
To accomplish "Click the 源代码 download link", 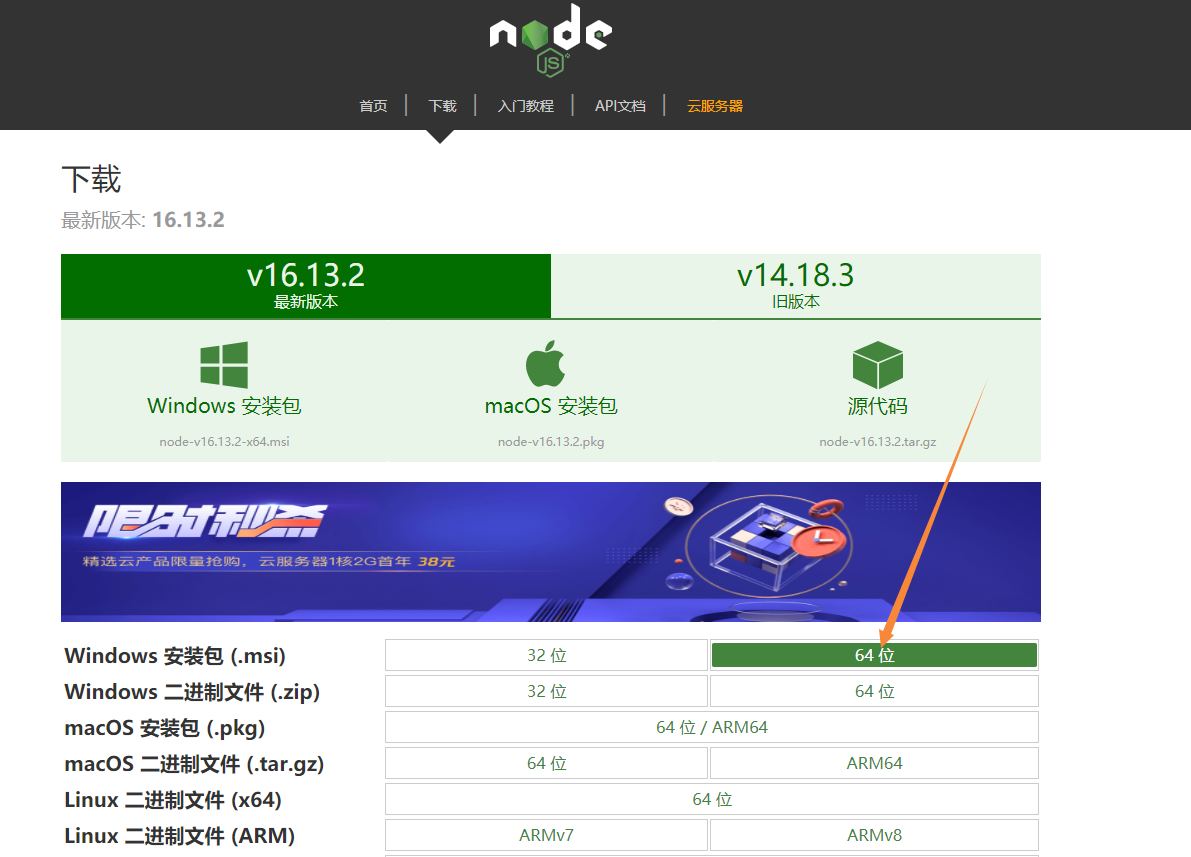I will click(x=877, y=406).
